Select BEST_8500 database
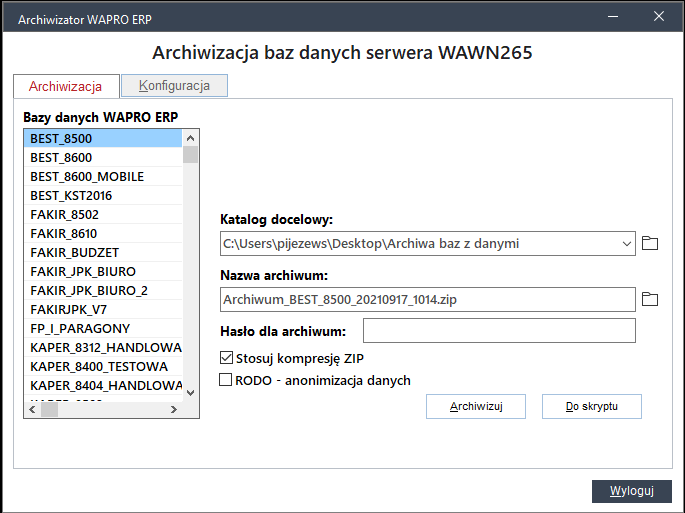 103,139
